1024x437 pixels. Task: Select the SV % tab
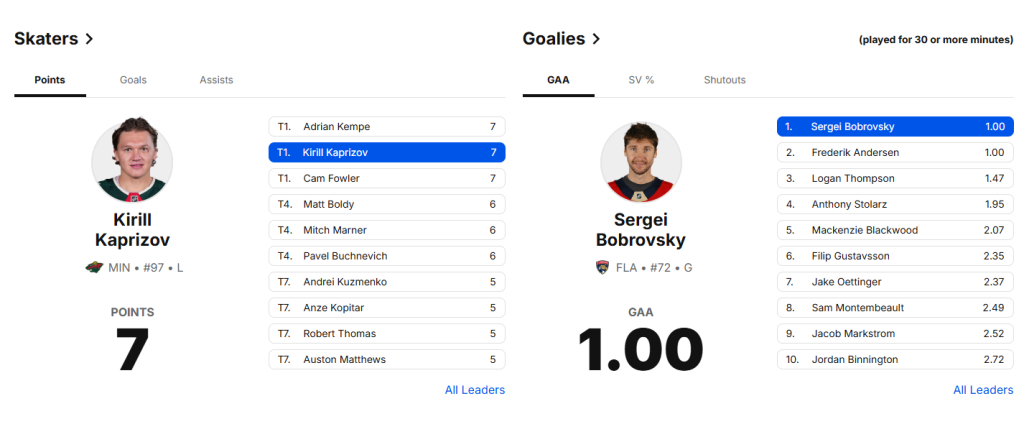pos(641,80)
